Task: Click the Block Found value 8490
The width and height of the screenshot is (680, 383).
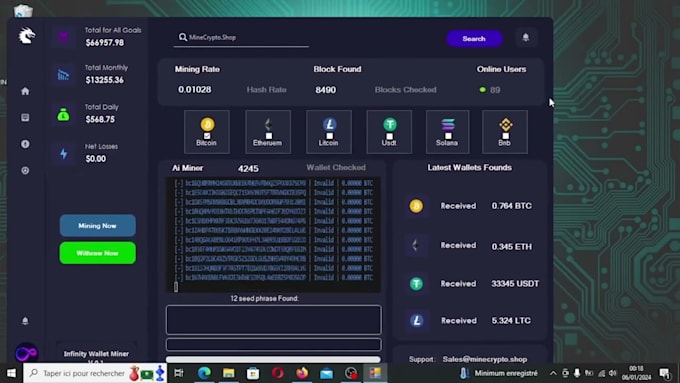Action: pyautogui.click(x=326, y=90)
